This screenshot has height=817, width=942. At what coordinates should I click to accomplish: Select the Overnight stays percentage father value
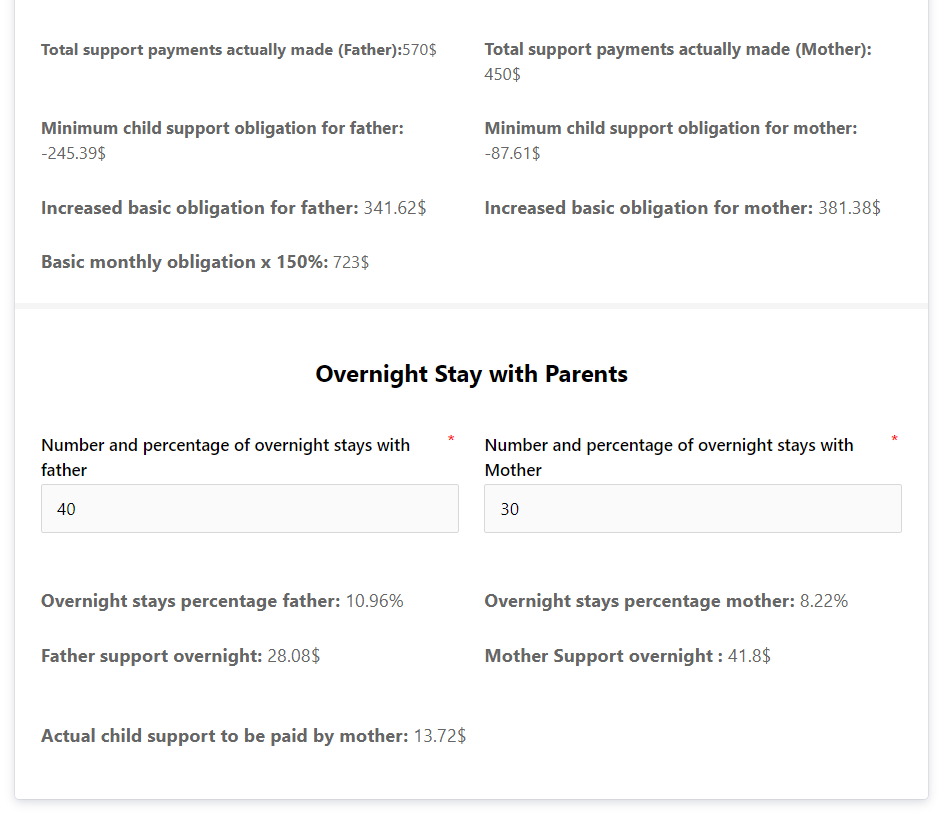coord(376,601)
